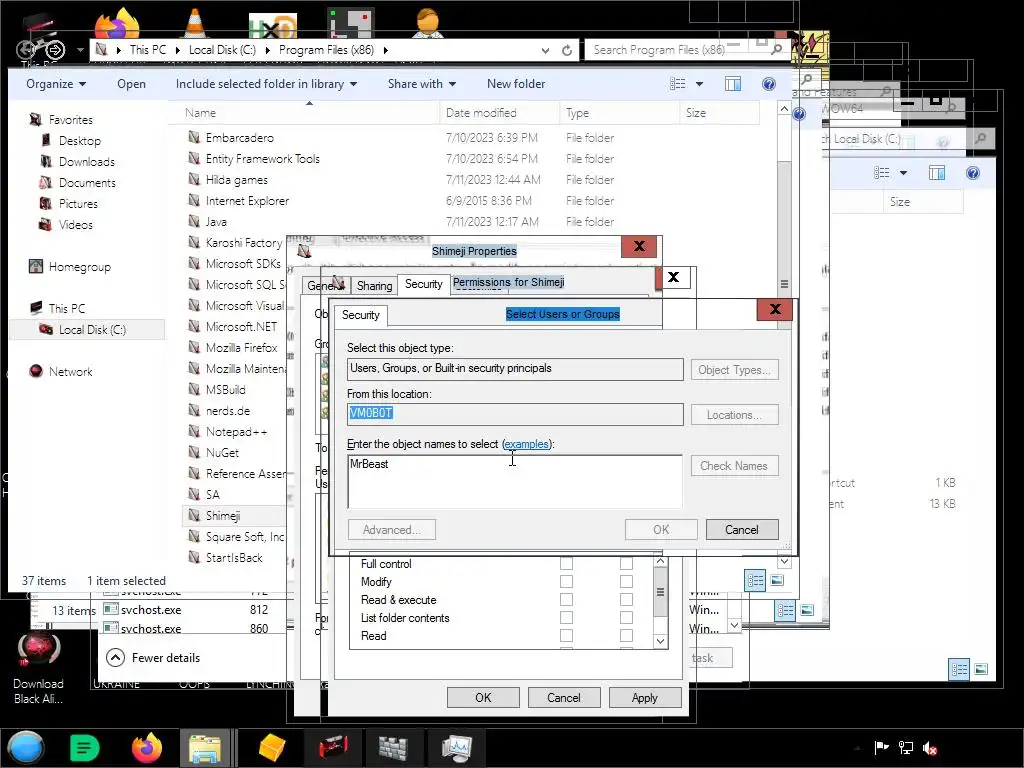Open the yellow box taskbar app
Image resolution: width=1024 pixels, height=768 pixels.
pos(272,748)
